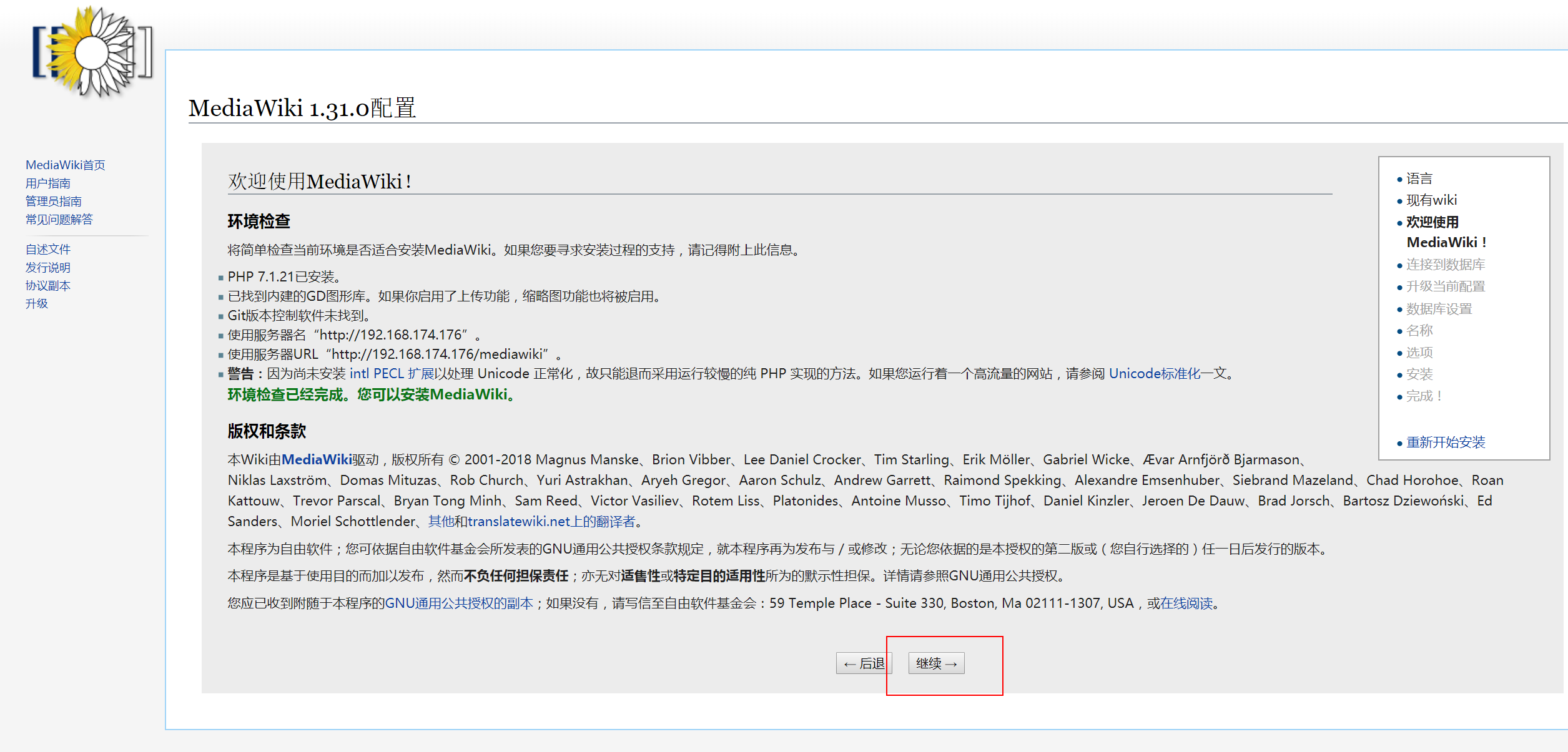Click the 版权和条款 heading
The image size is (1568, 752).
(267, 431)
